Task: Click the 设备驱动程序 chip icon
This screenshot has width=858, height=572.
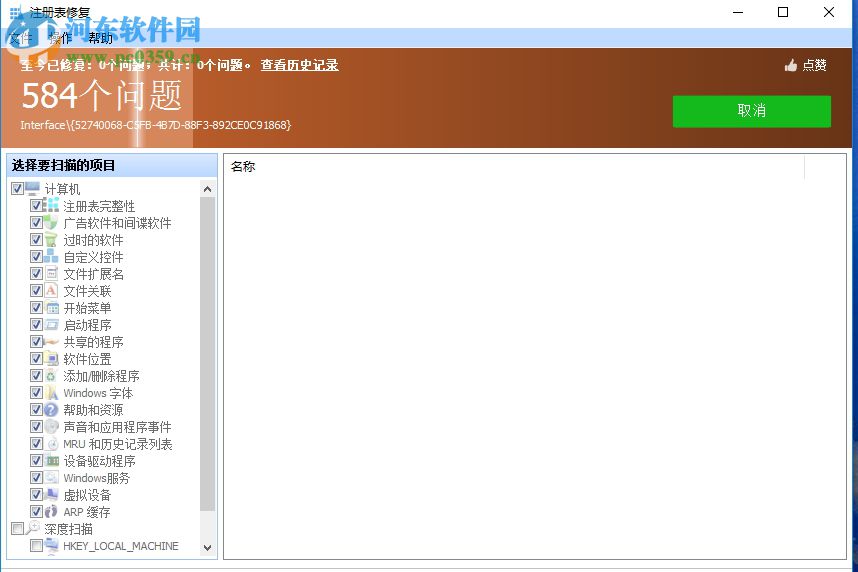Action: 51,461
